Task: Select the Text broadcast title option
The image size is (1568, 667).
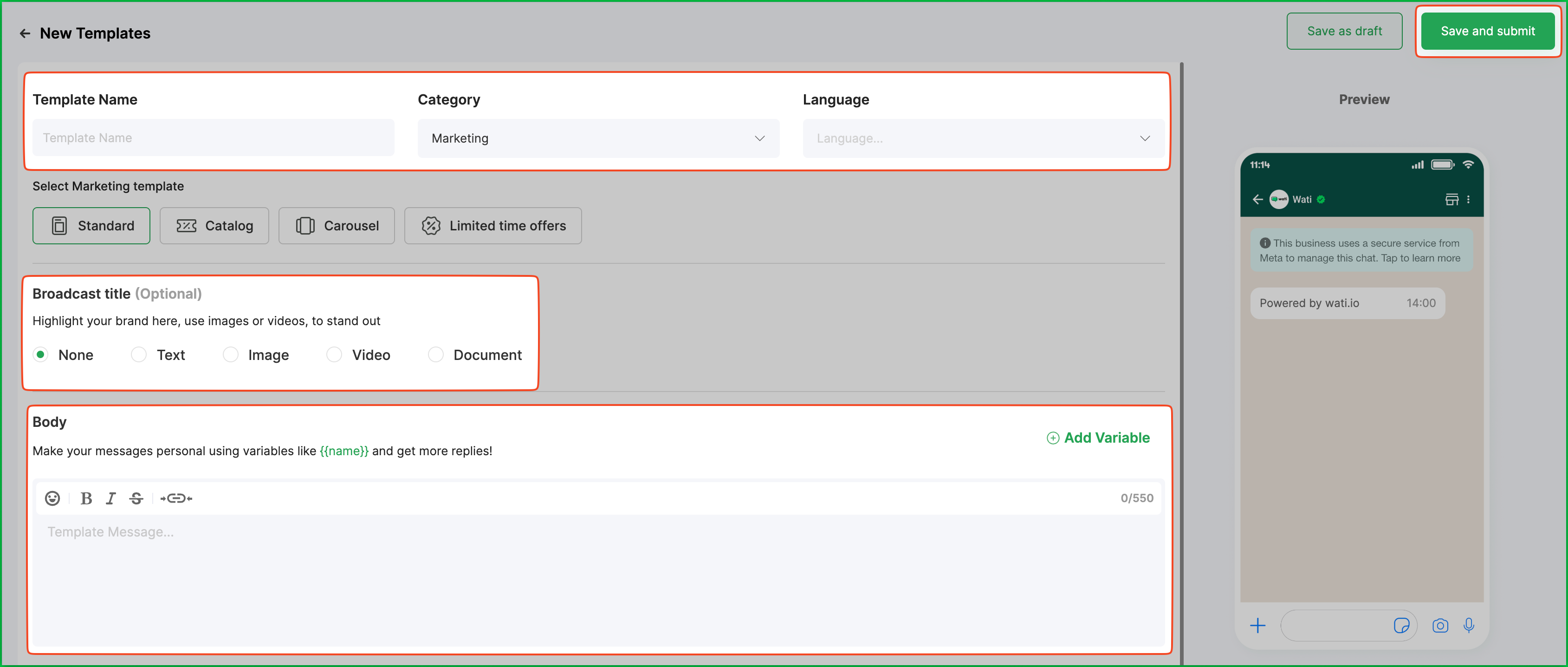Action: (139, 354)
